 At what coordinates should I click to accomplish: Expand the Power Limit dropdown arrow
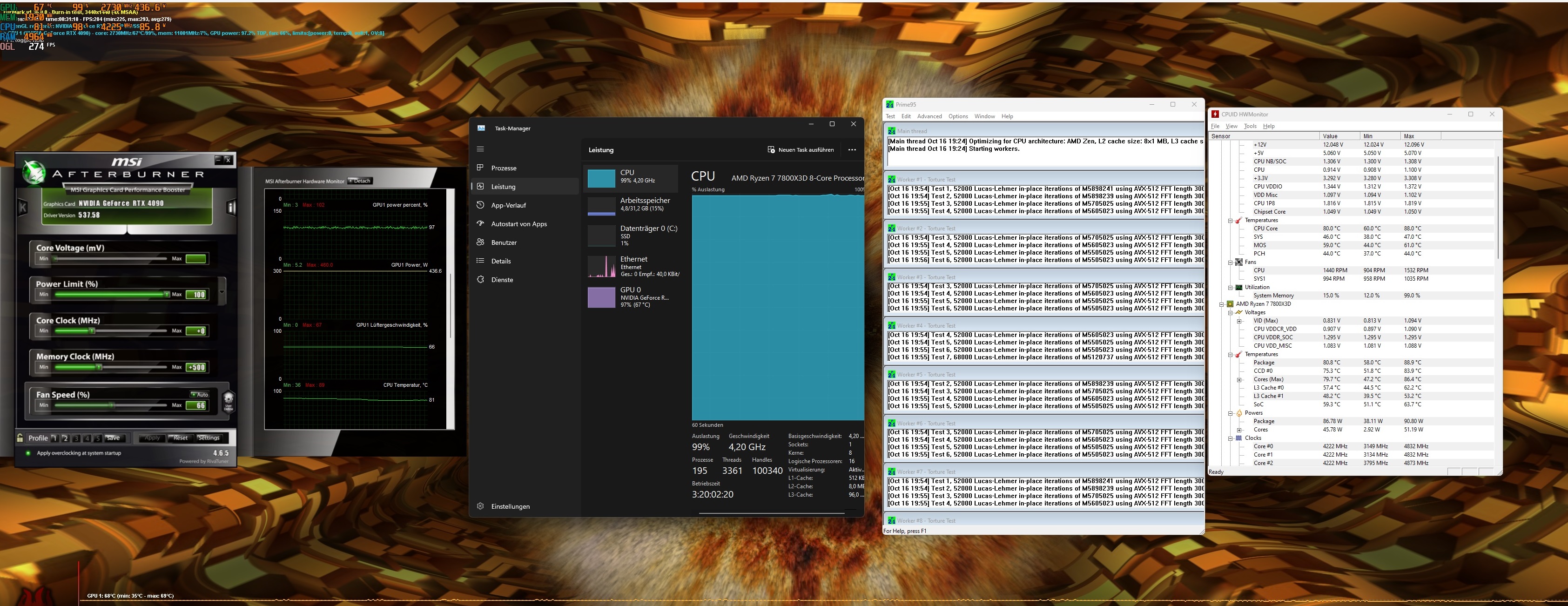(x=222, y=291)
